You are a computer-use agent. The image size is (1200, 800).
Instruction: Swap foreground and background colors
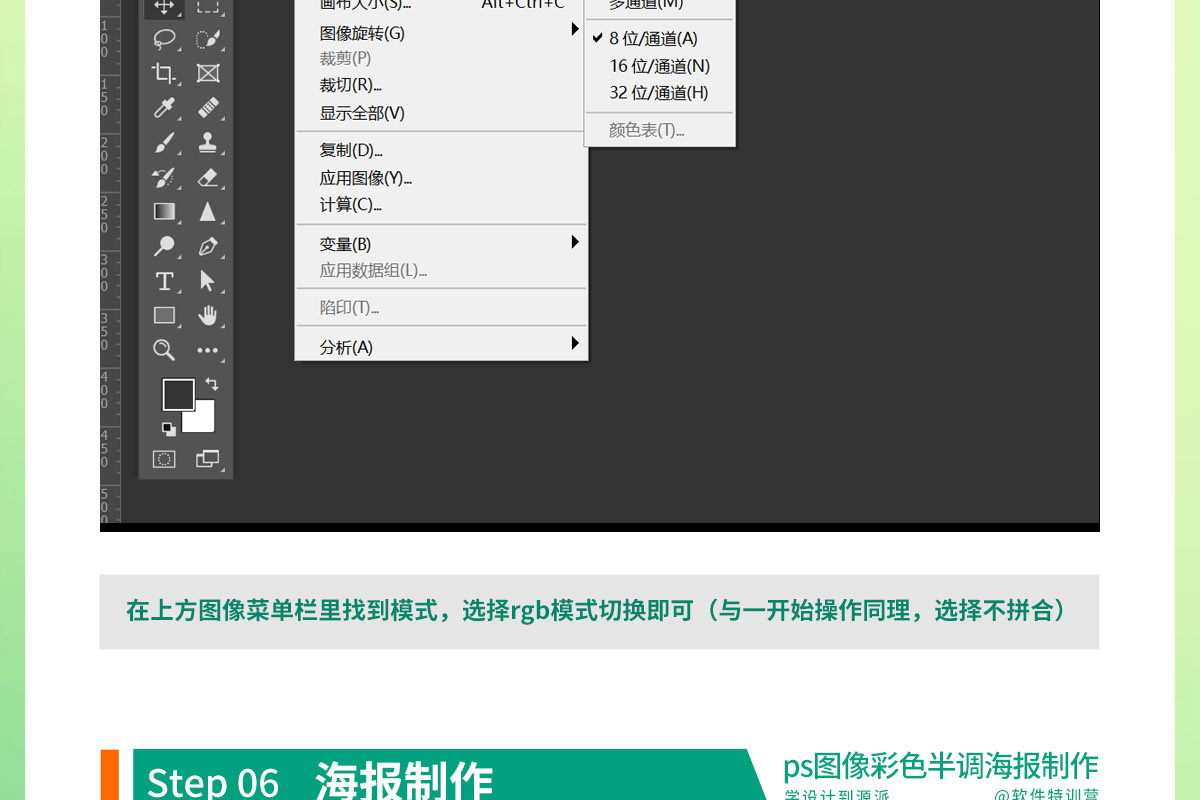pyautogui.click(x=212, y=383)
